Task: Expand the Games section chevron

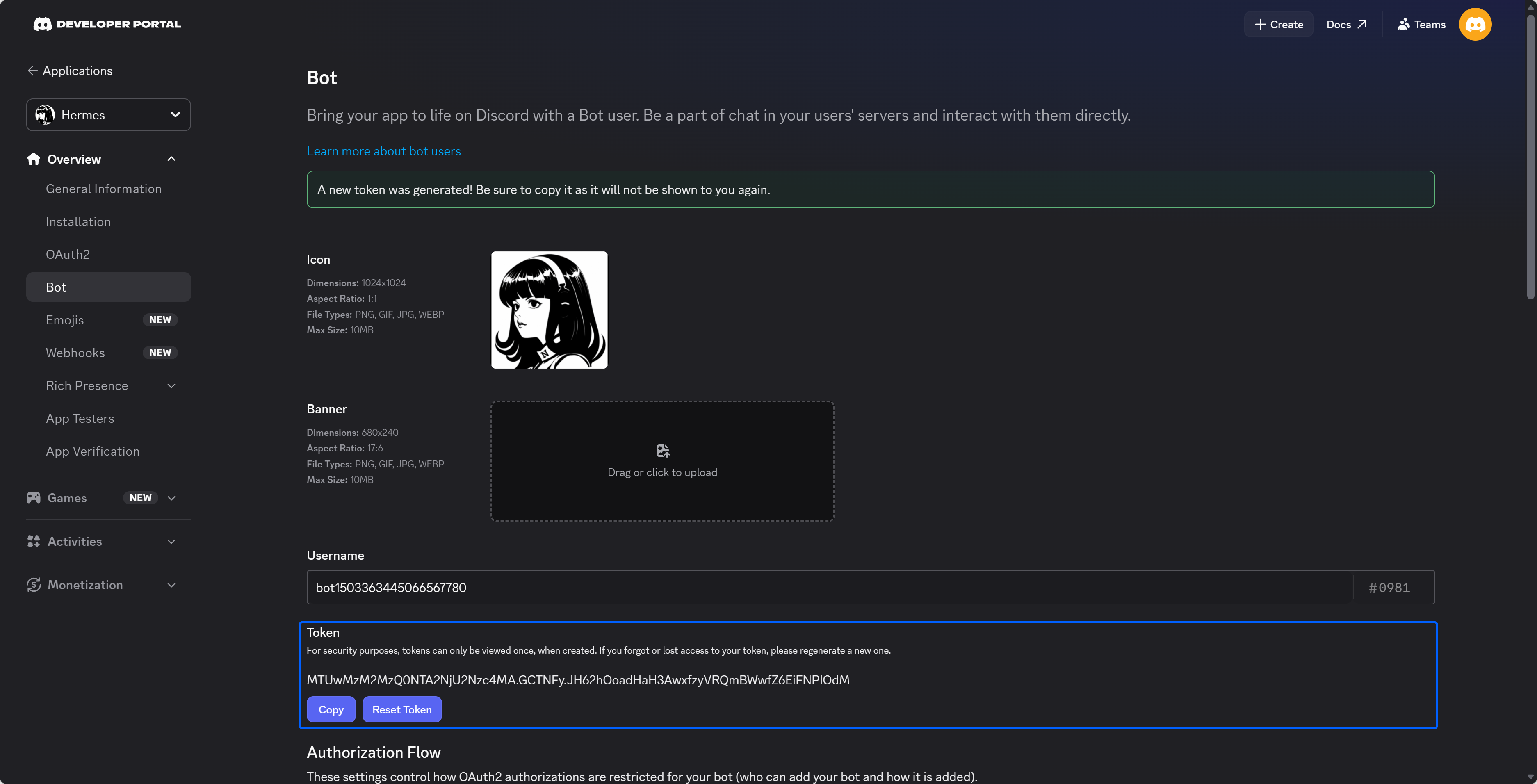Action: (x=171, y=498)
